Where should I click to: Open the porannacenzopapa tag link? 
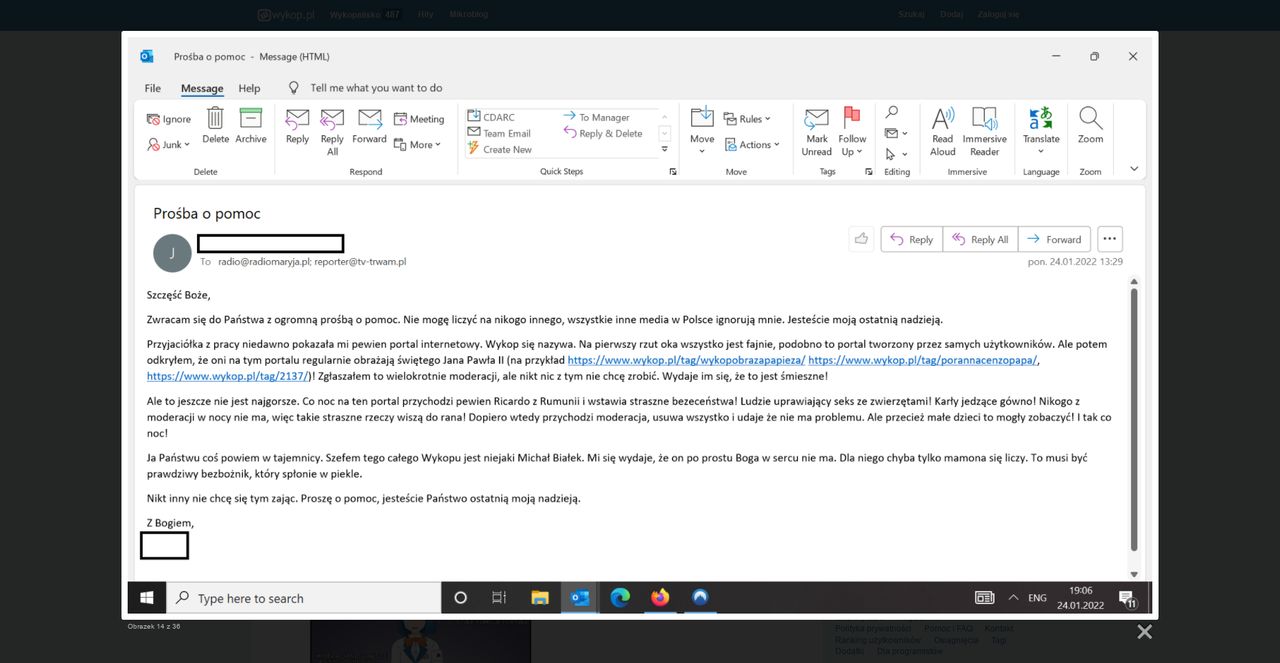click(x=925, y=360)
